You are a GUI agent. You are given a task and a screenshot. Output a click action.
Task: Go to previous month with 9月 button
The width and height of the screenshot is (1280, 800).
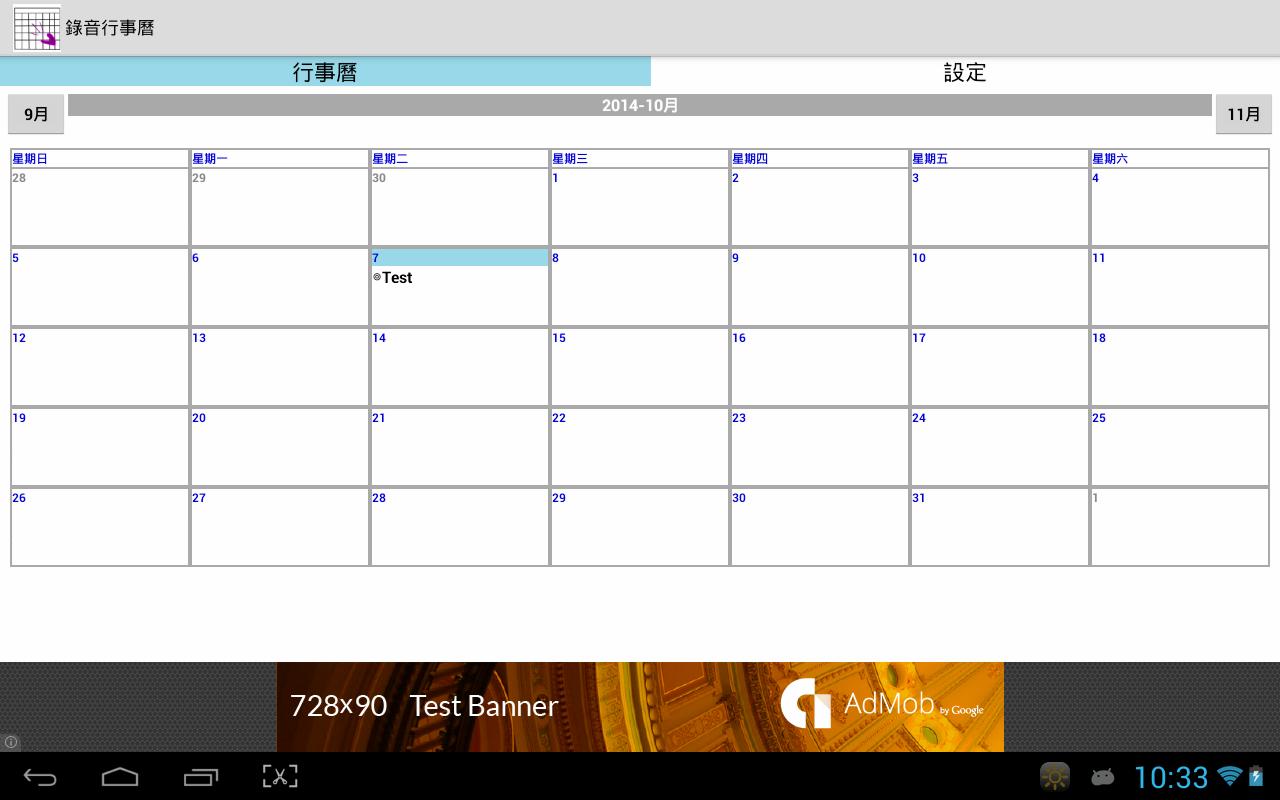click(x=35, y=114)
